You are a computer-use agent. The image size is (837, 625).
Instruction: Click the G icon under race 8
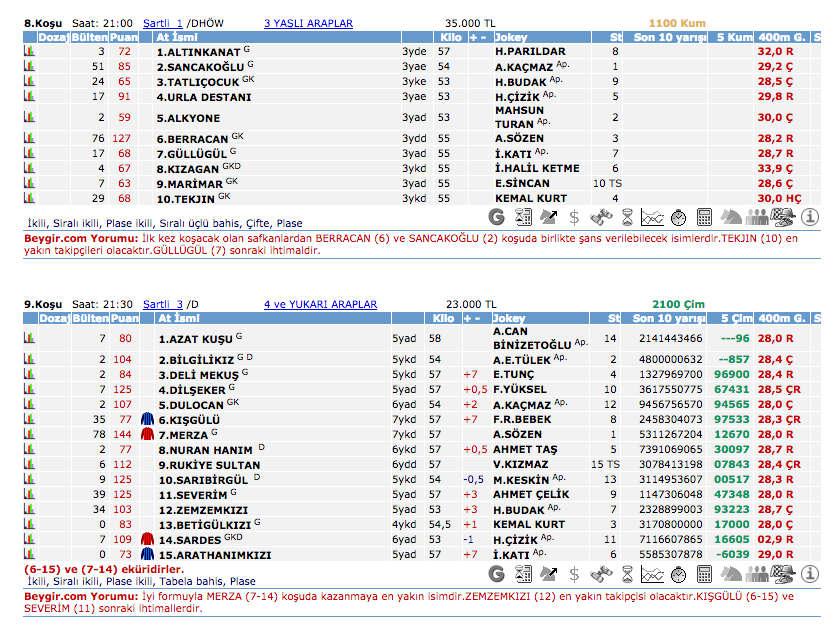pyautogui.click(x=497, y=216)
